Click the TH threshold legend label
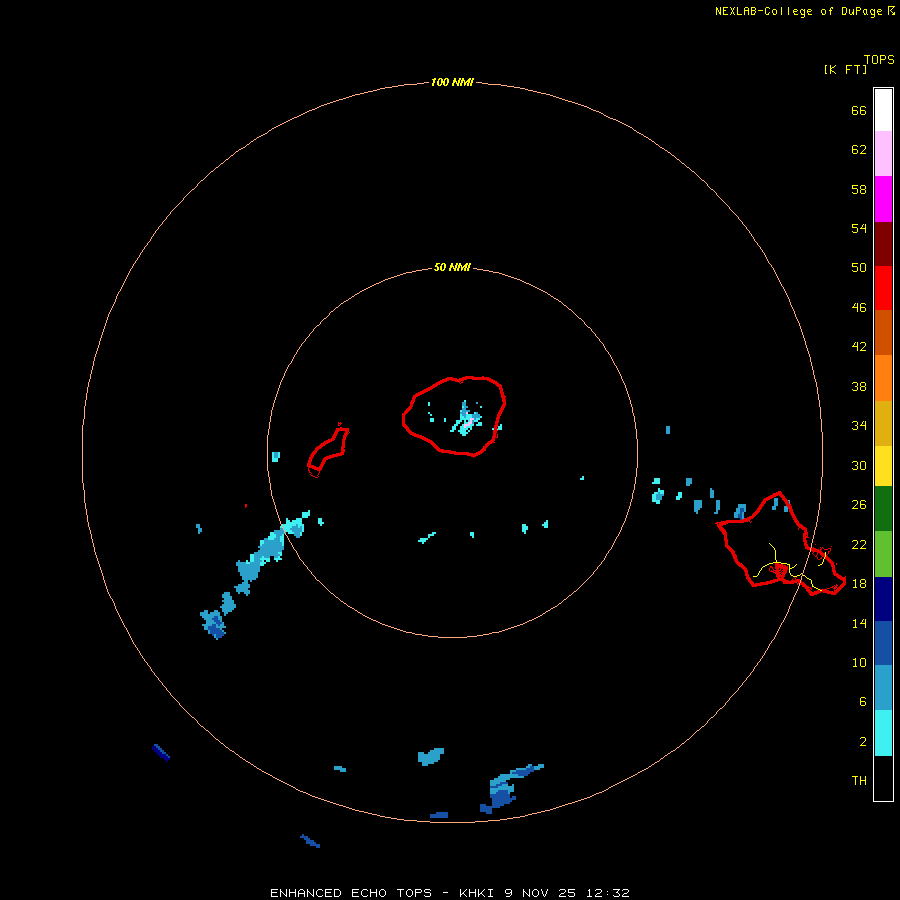 click(x=859, y=781)
